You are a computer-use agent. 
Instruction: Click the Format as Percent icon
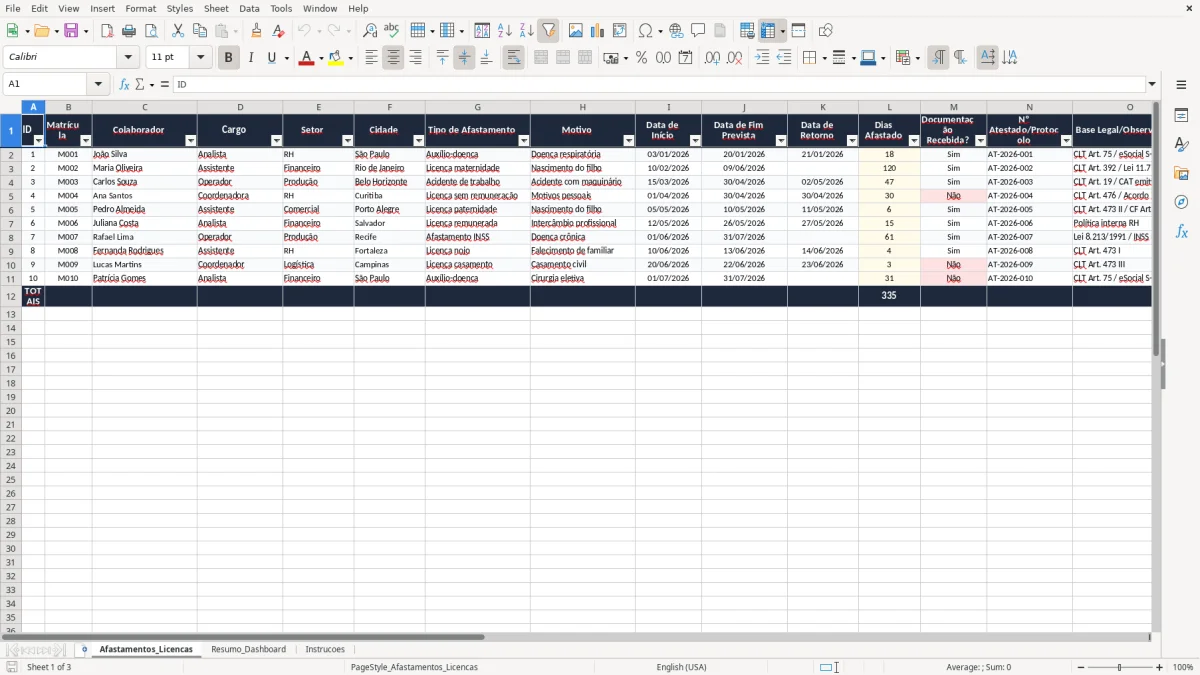(x=641, y=58)
